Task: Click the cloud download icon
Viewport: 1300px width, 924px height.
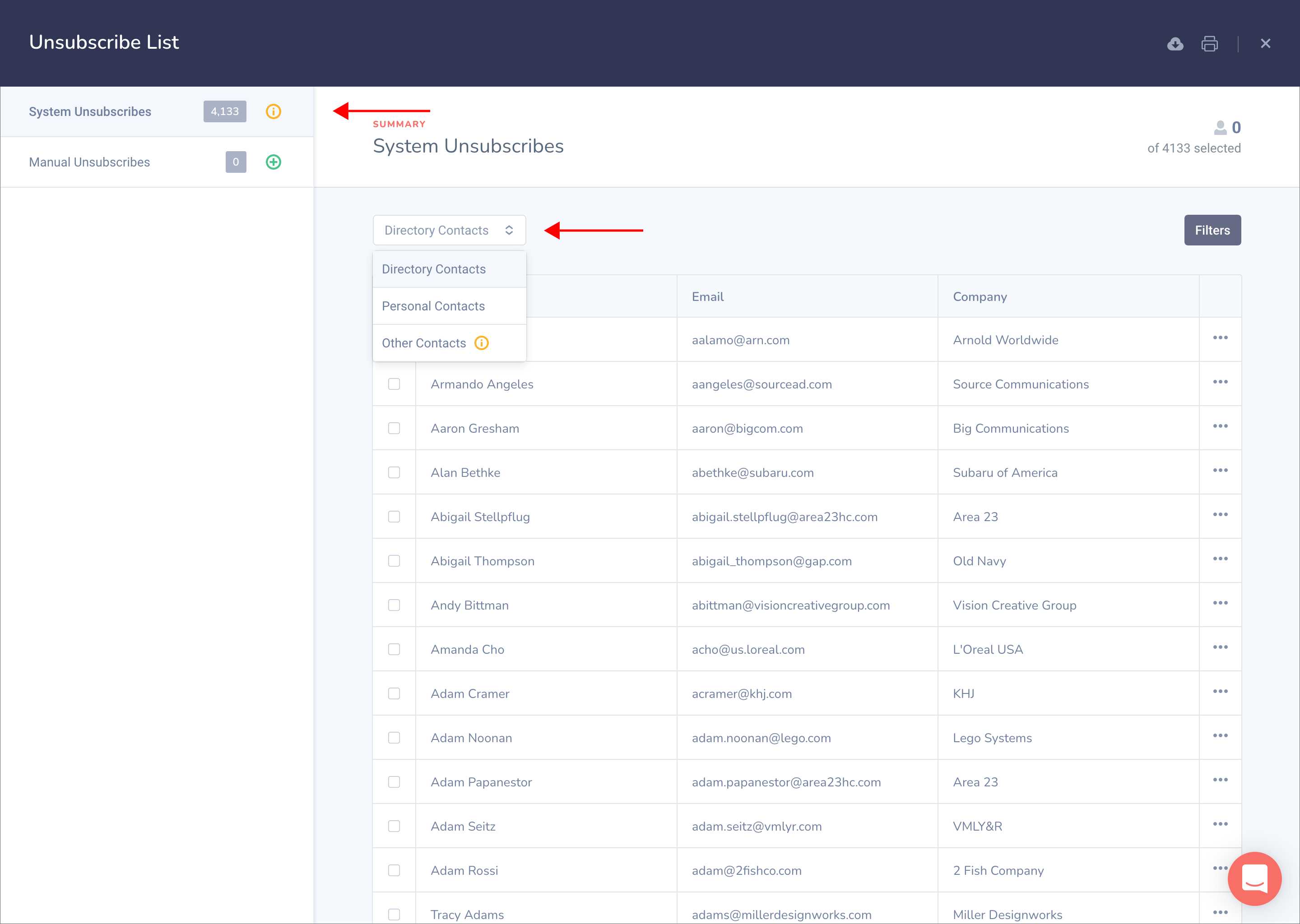Action: [1175, 44]
